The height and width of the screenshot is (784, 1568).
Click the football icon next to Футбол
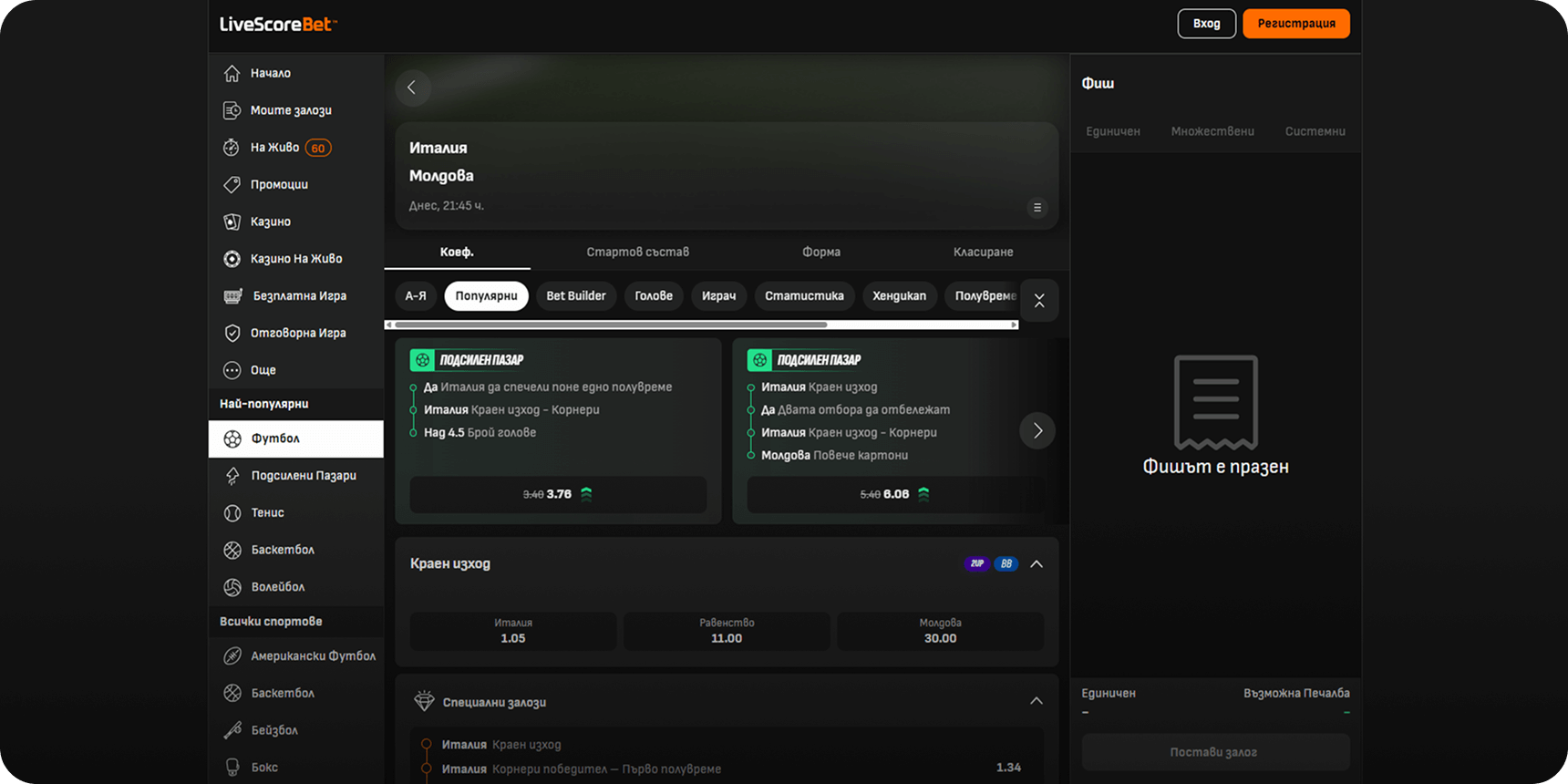click(232, 438)
